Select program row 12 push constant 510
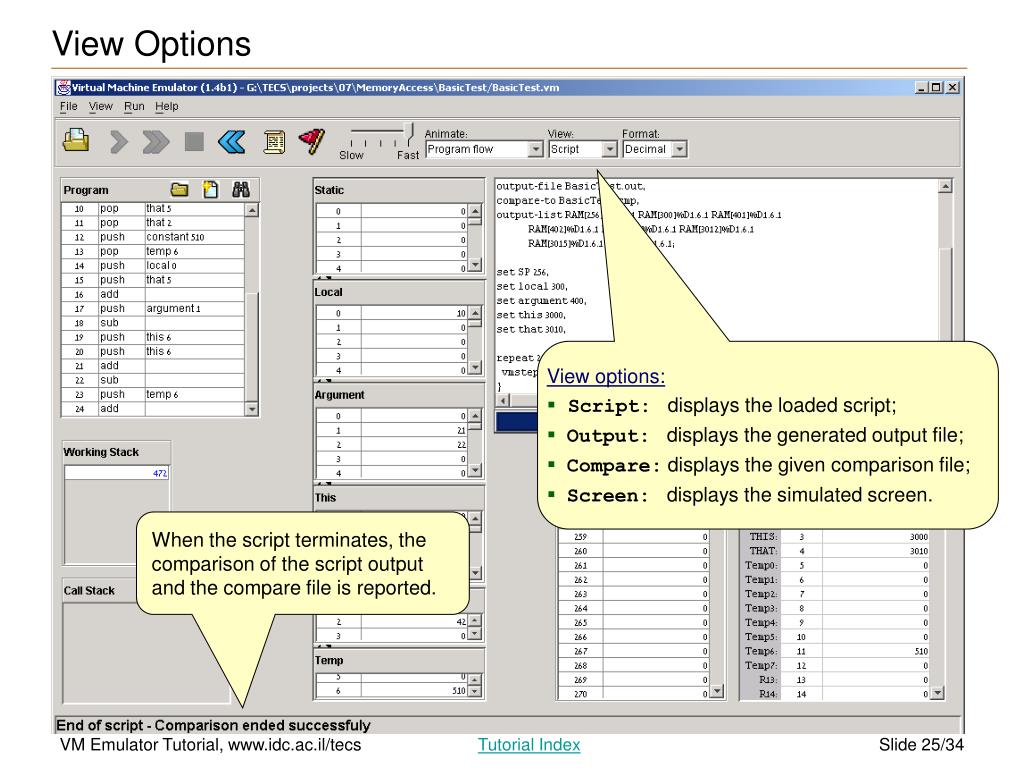 [x=153, y=237]
